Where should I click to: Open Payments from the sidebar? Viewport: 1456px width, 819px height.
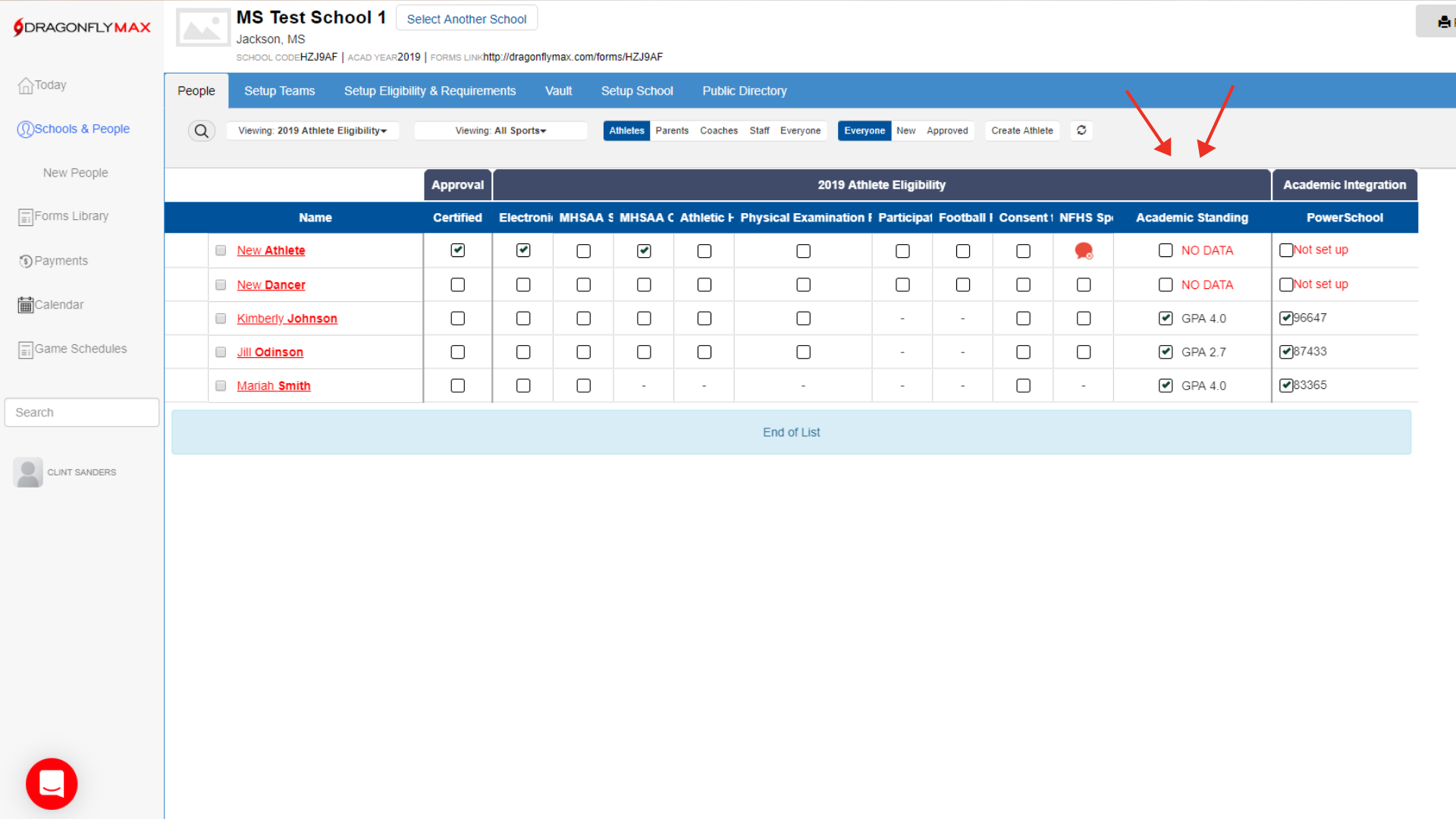coord(61,261)
